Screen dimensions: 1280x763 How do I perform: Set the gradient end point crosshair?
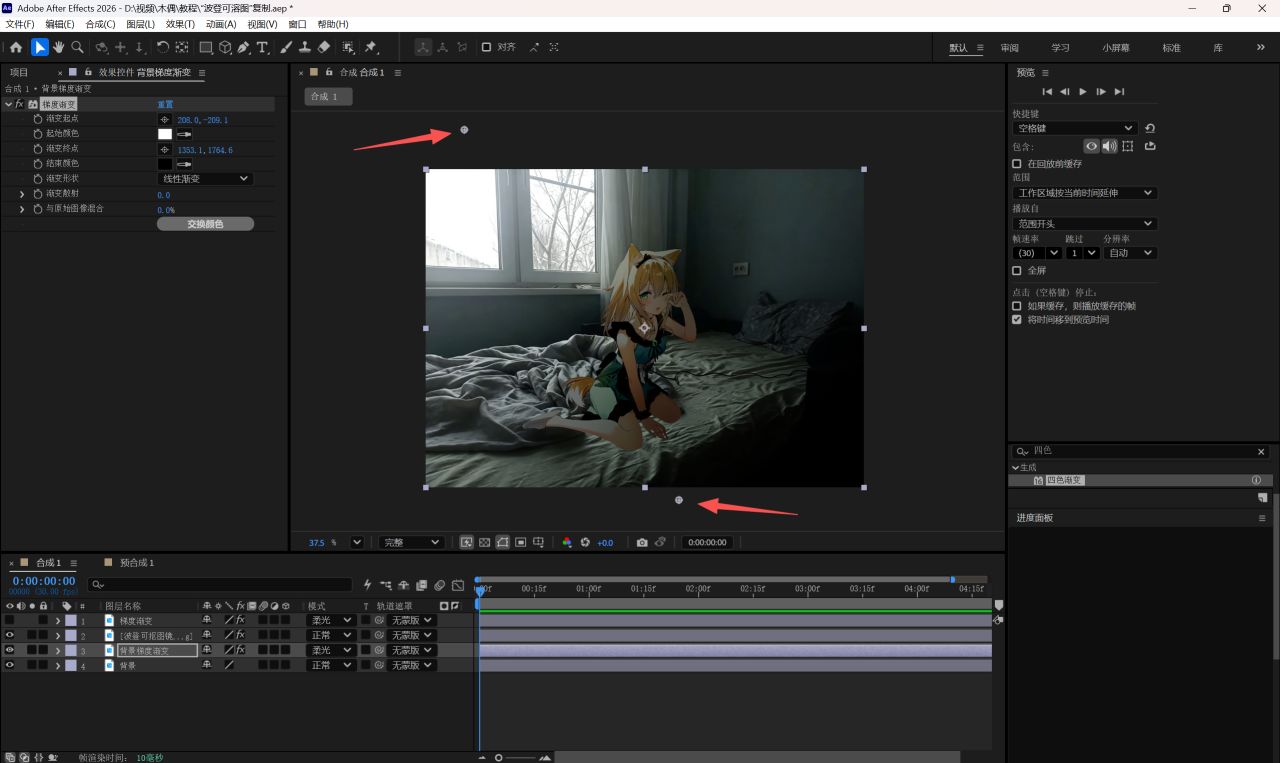(165, 149)
